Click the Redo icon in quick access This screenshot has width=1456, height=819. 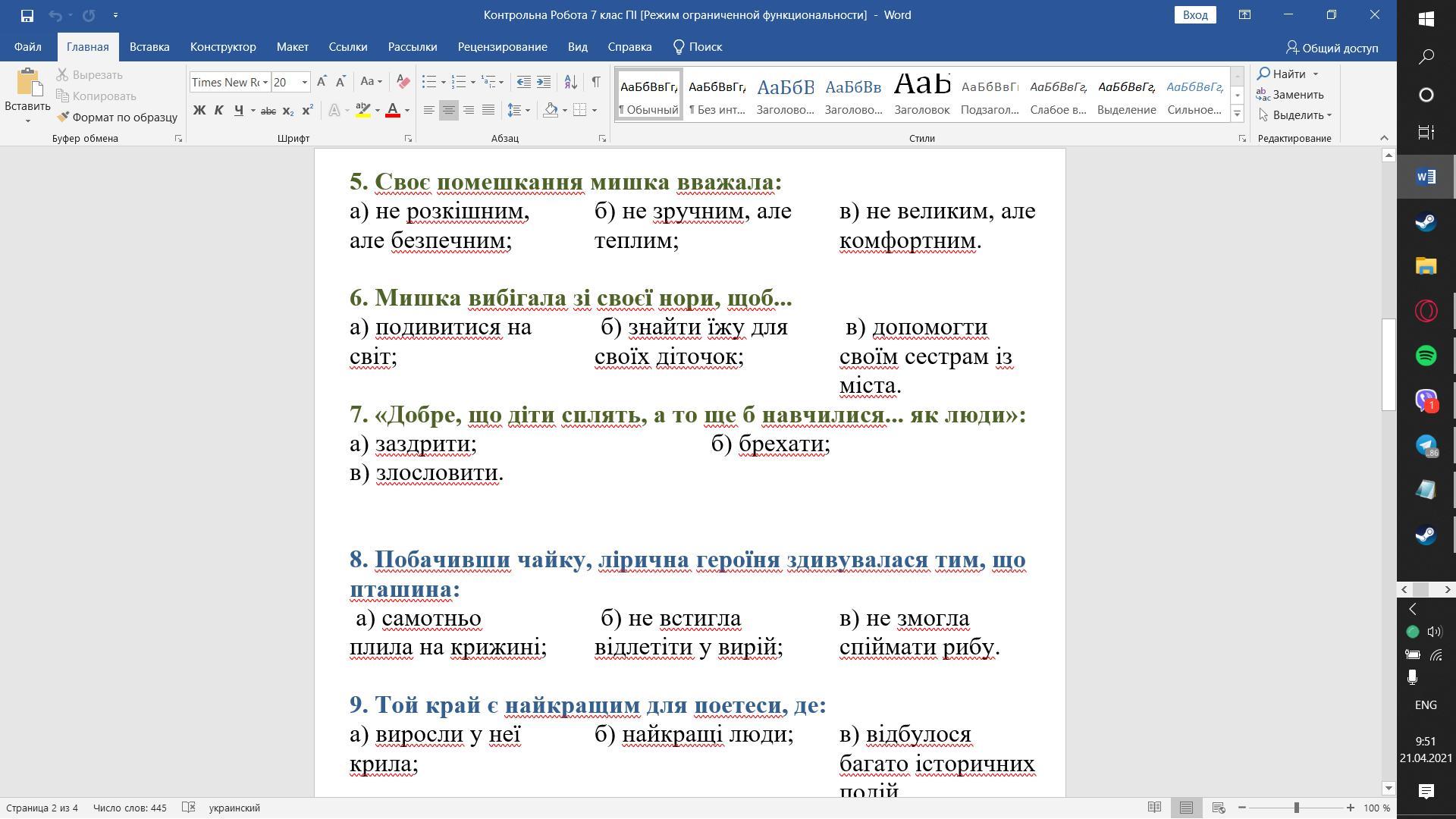pos(89,15)
